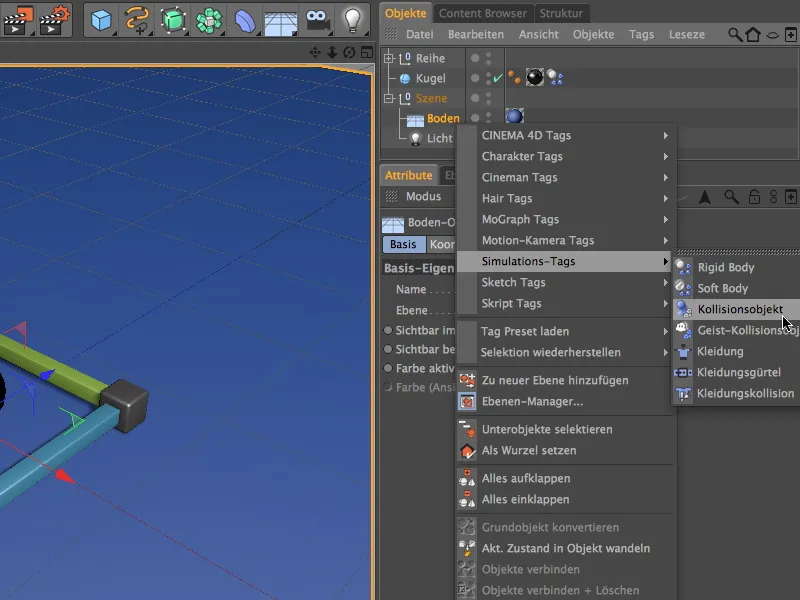
Task: Open the green array modeling objects icon
Action: pos(209,20)
